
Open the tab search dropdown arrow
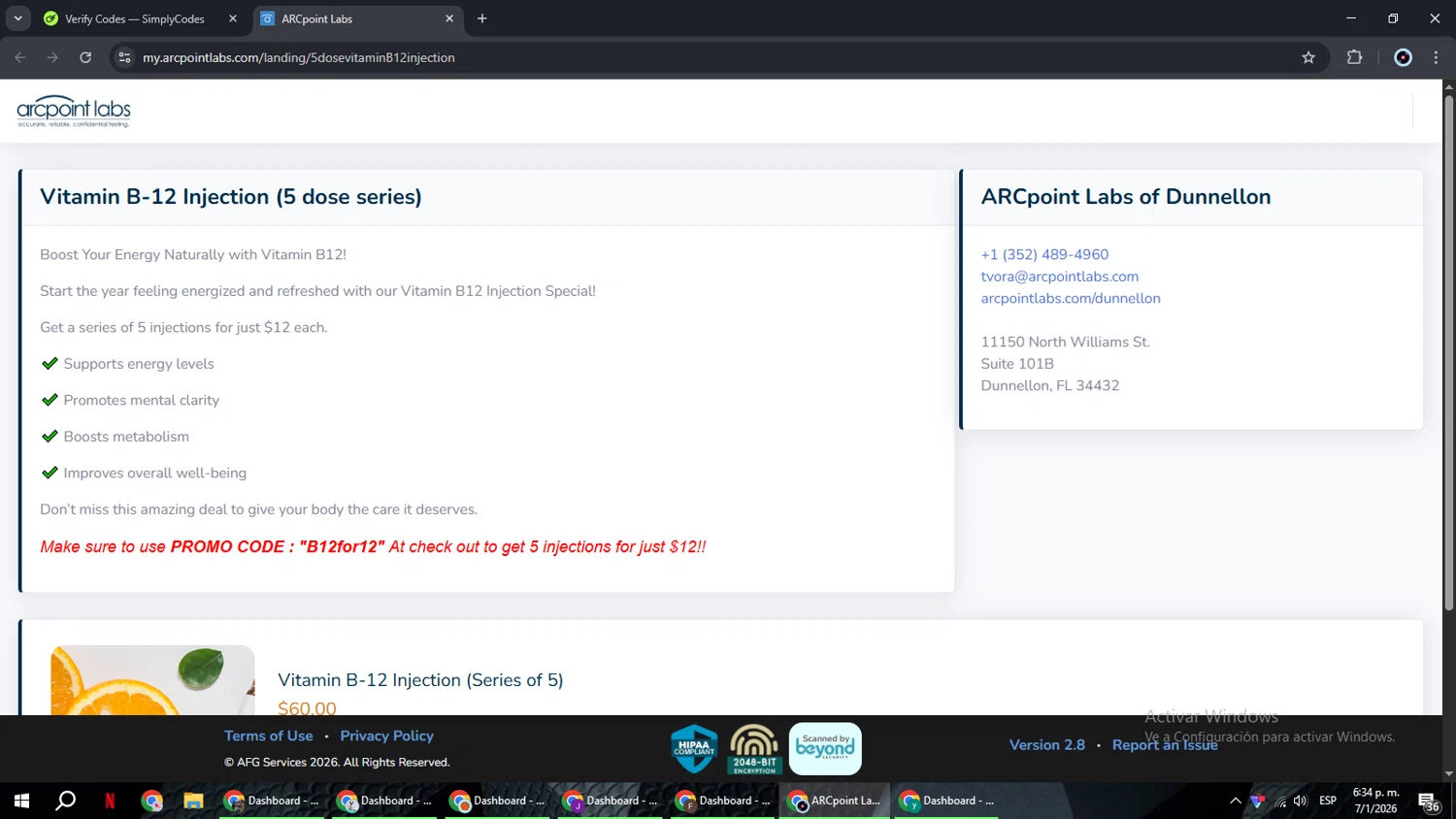(17, 18)
